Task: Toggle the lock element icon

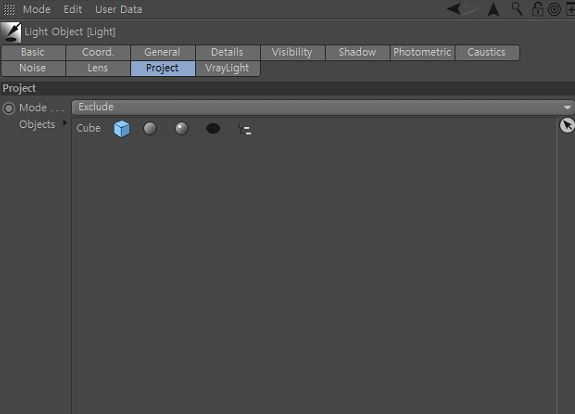Action: coord(538,9)
